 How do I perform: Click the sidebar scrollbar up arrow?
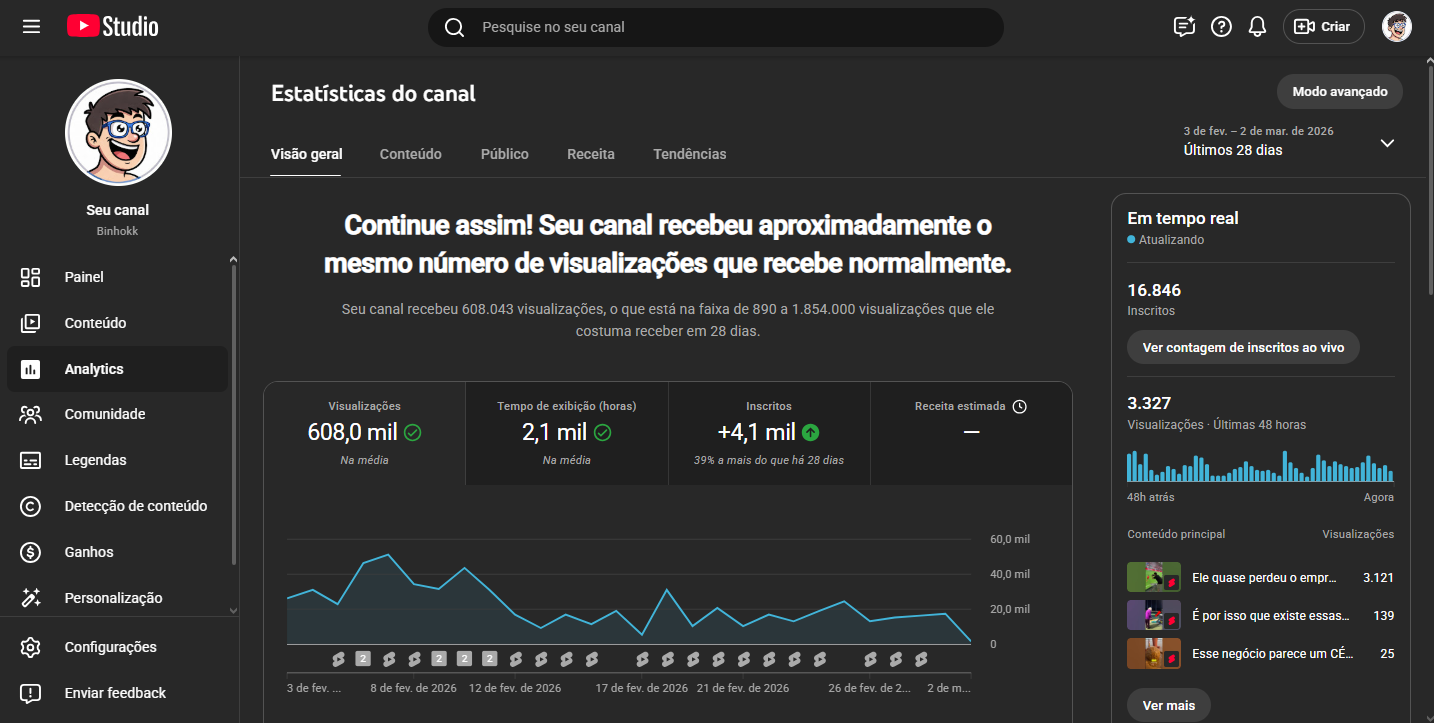pyautogui.click(x=233, y=260)
